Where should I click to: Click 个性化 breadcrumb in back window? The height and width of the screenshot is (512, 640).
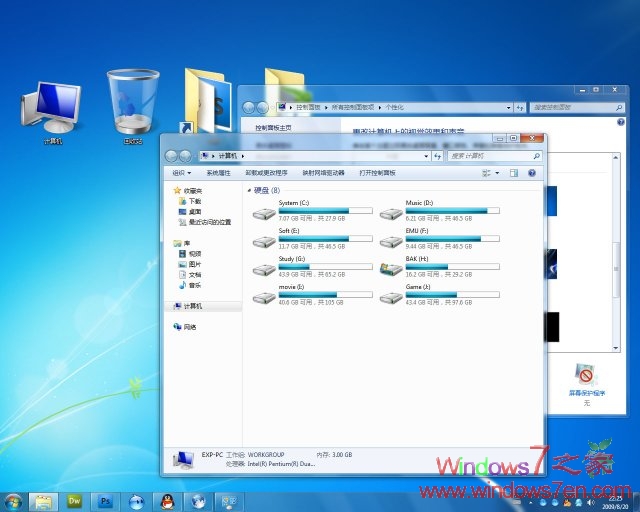coord(395,107)
